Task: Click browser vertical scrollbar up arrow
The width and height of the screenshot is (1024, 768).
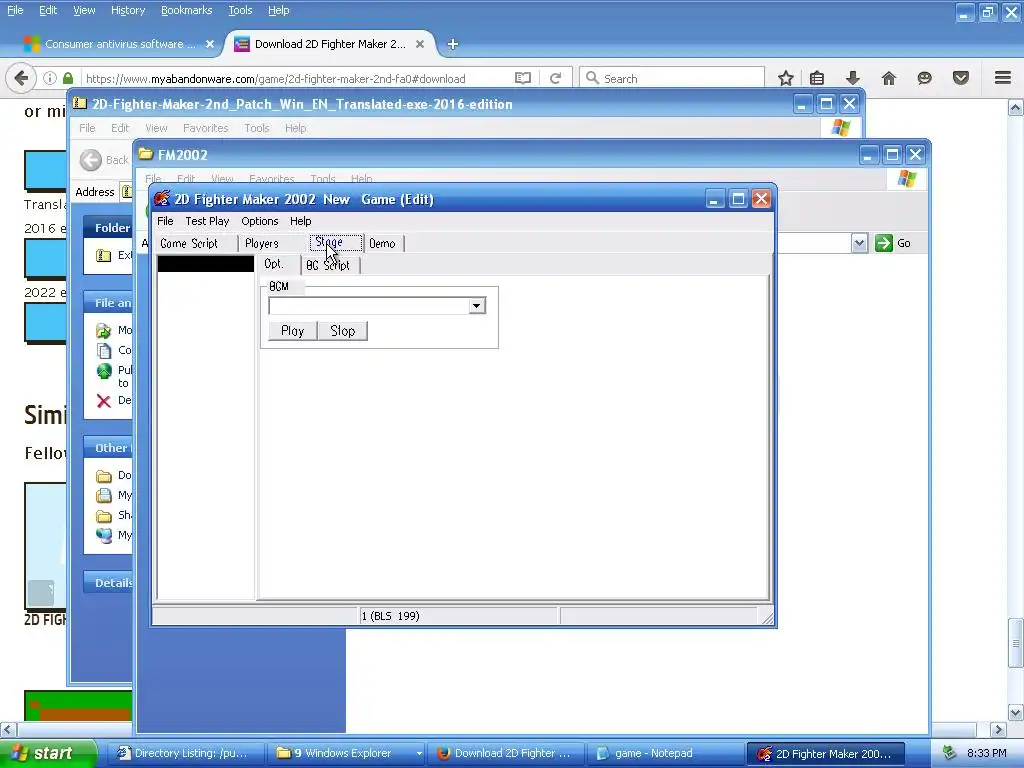Action: coord(1015,107)
